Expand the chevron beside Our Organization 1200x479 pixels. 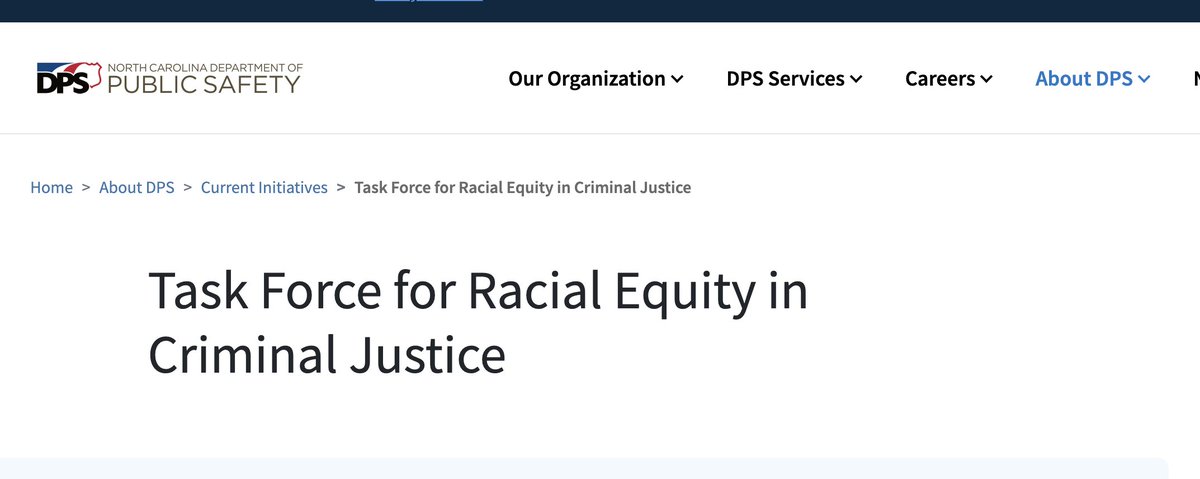tap(678, 79)
